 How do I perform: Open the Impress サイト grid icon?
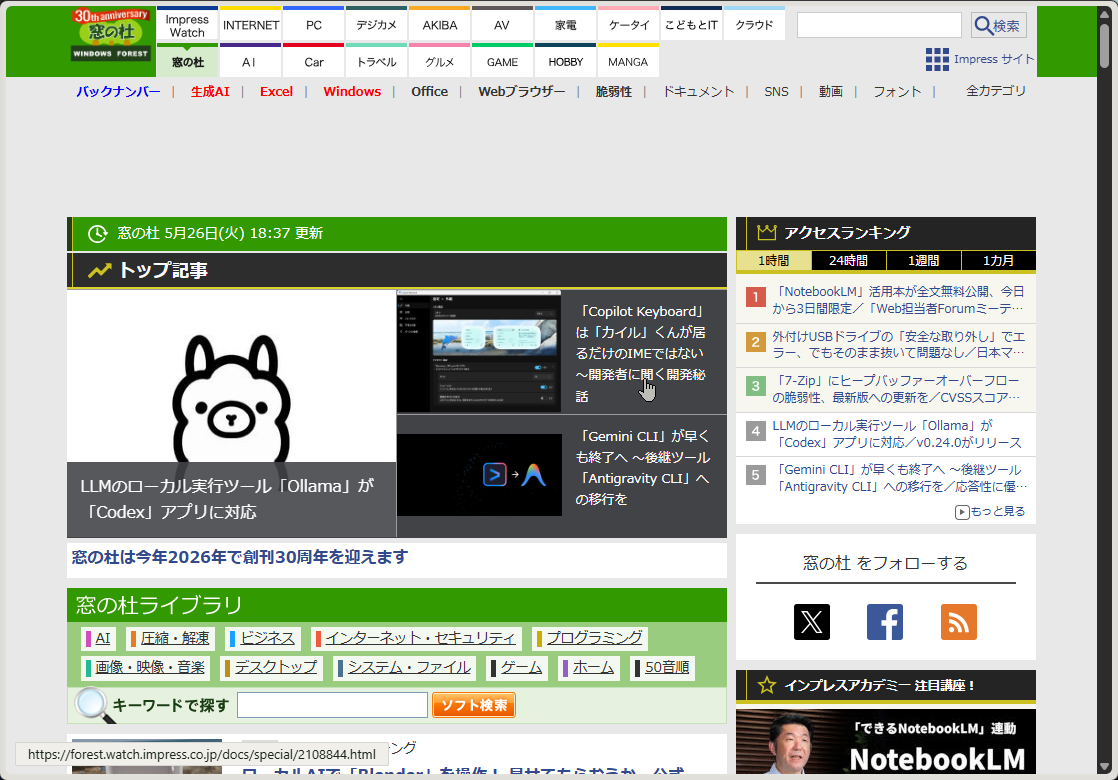click(x=937, y=59)
